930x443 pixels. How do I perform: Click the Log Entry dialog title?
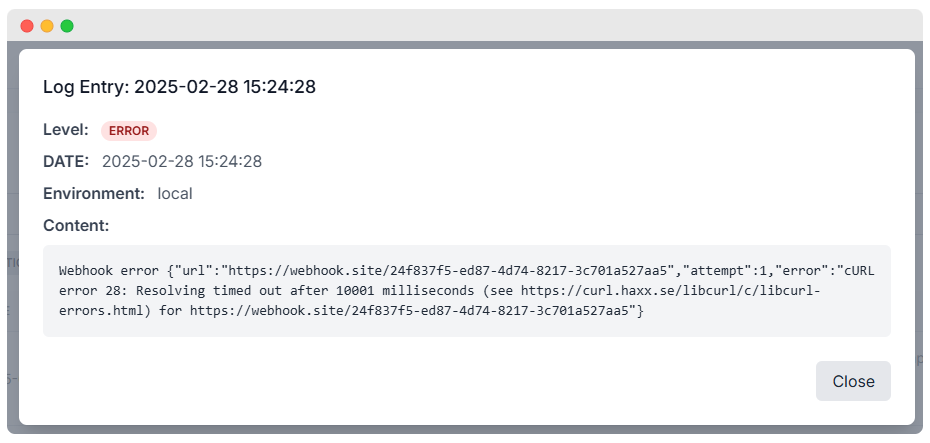pos(179,87)
